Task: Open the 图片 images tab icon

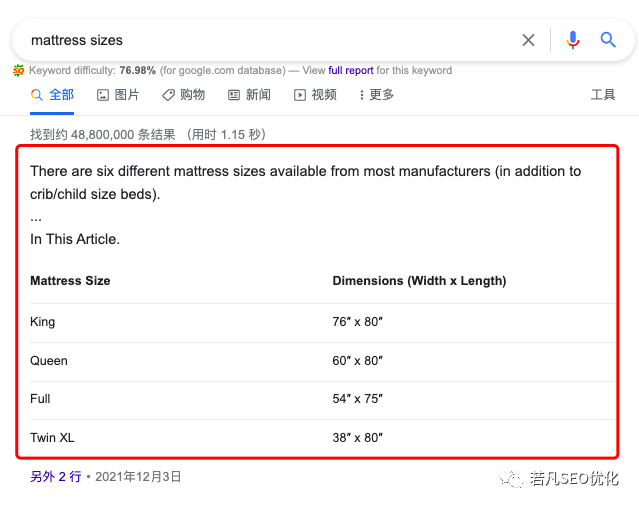Action: click(x=103, y=95)
